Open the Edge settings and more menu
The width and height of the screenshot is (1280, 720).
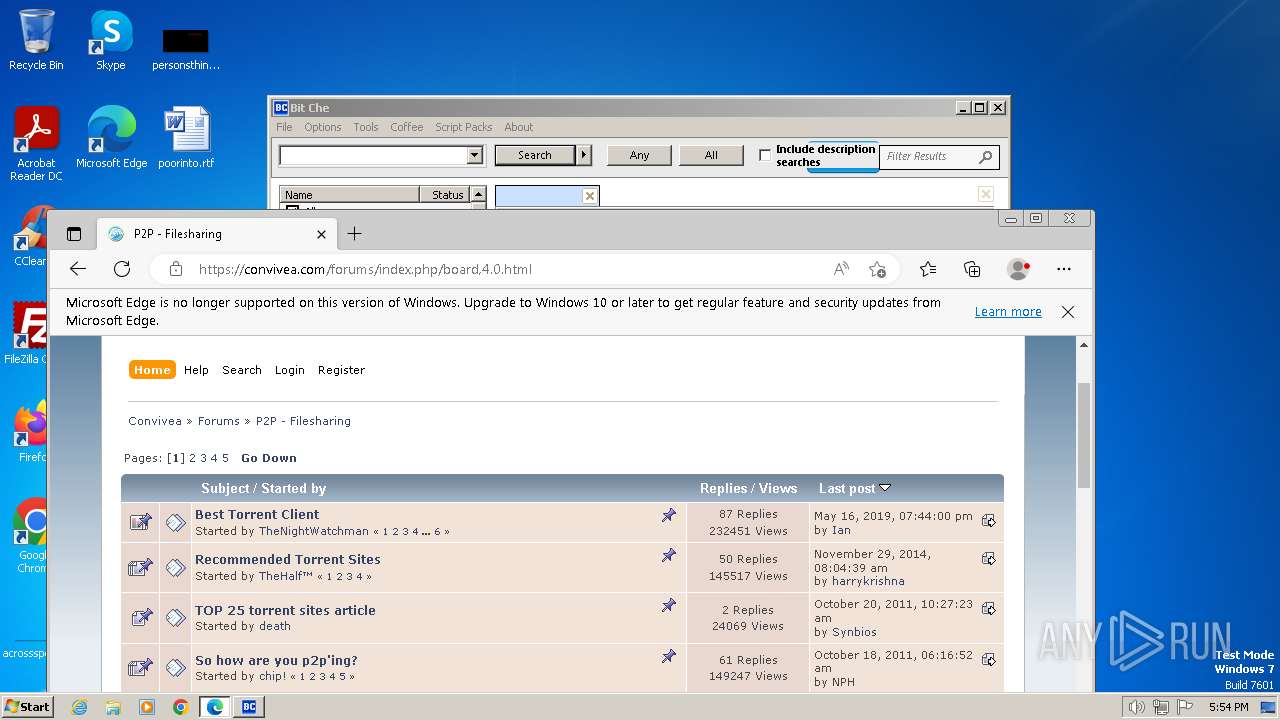[1064, 269]
